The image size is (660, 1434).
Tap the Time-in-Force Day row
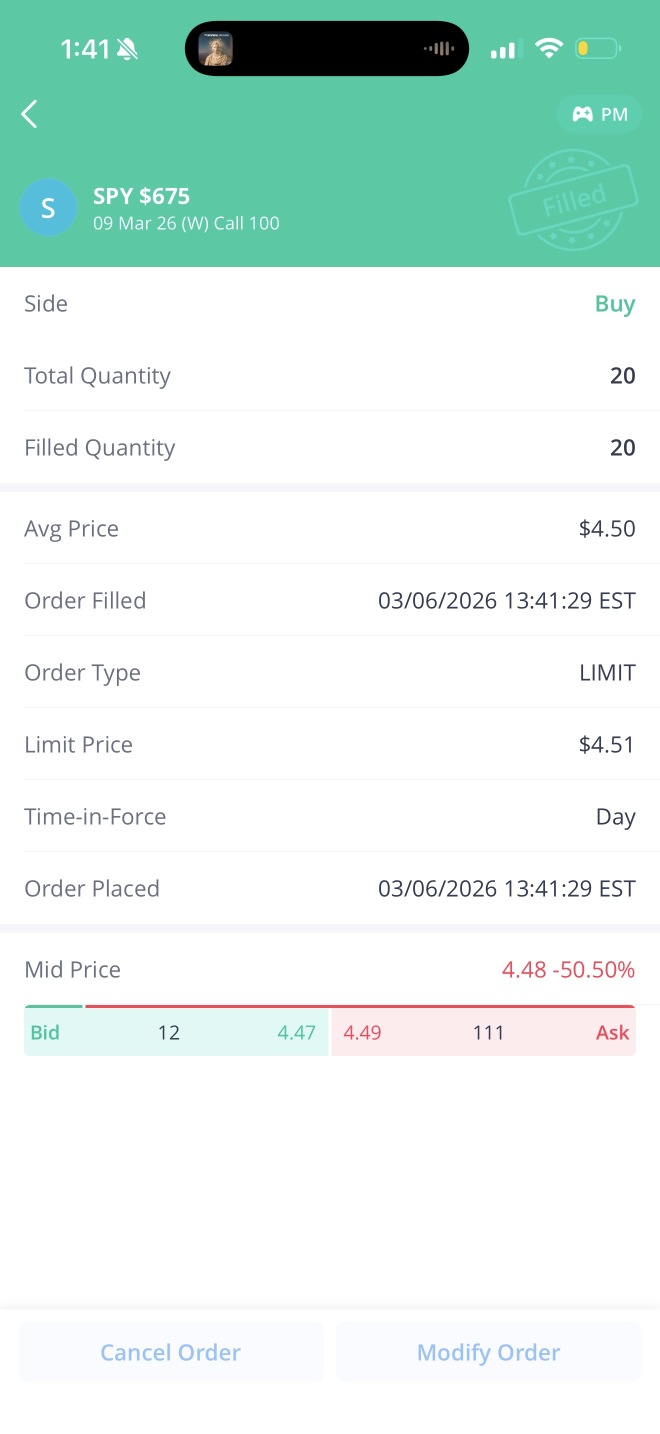[x=330, y=816]
